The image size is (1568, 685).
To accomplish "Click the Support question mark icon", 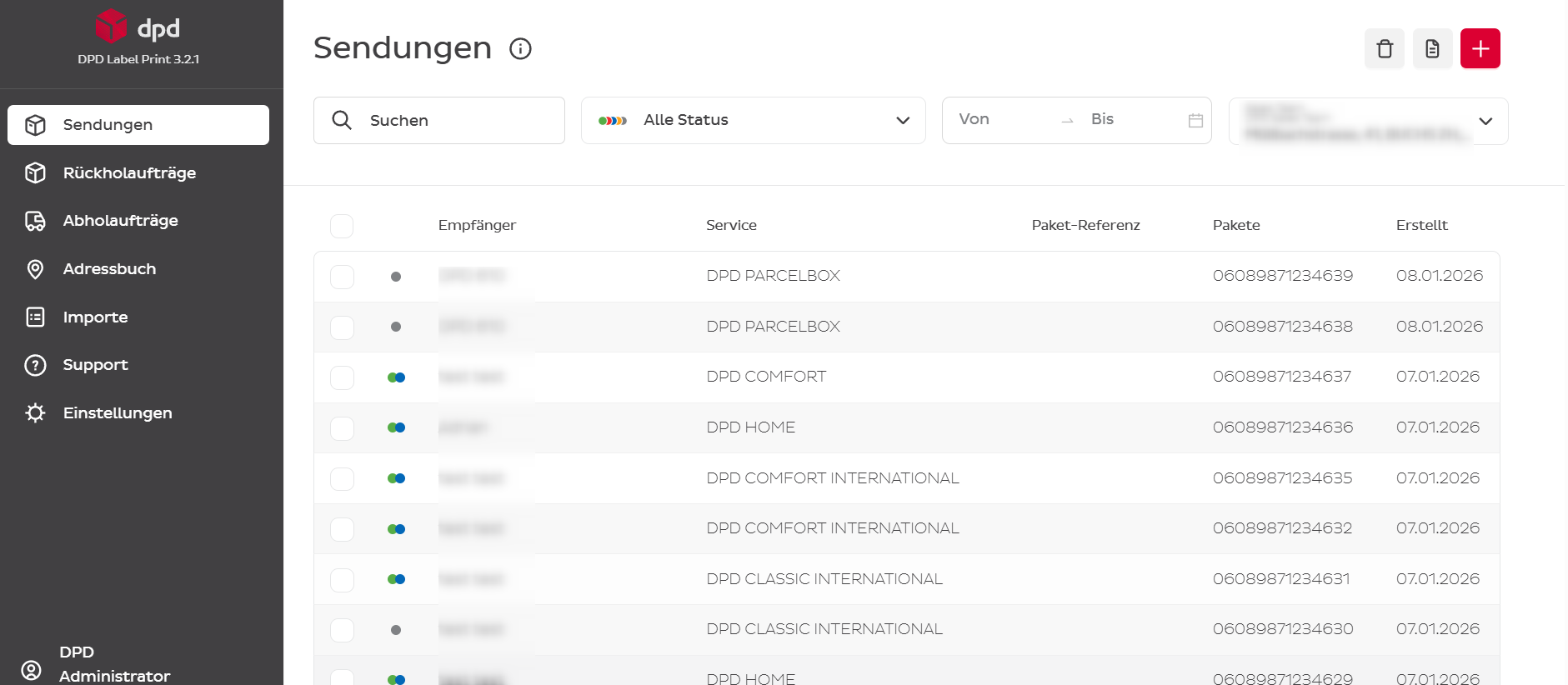I will click(x=35, y=365).
